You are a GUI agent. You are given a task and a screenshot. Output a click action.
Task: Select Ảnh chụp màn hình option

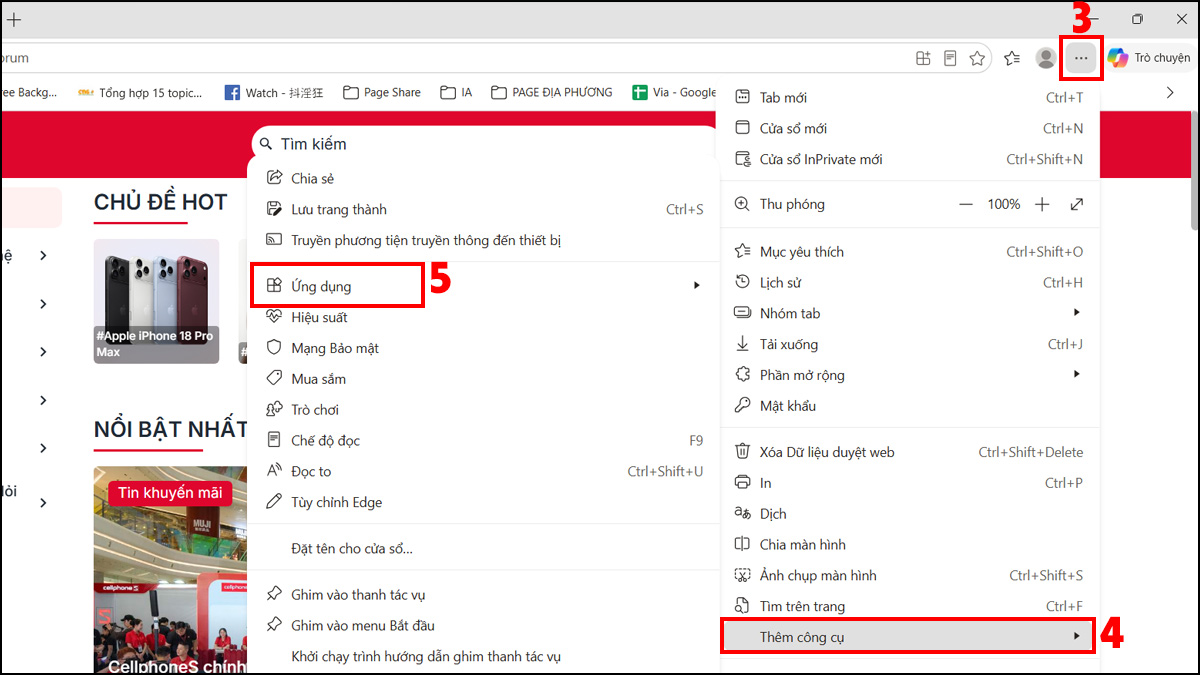click(909, 575)
